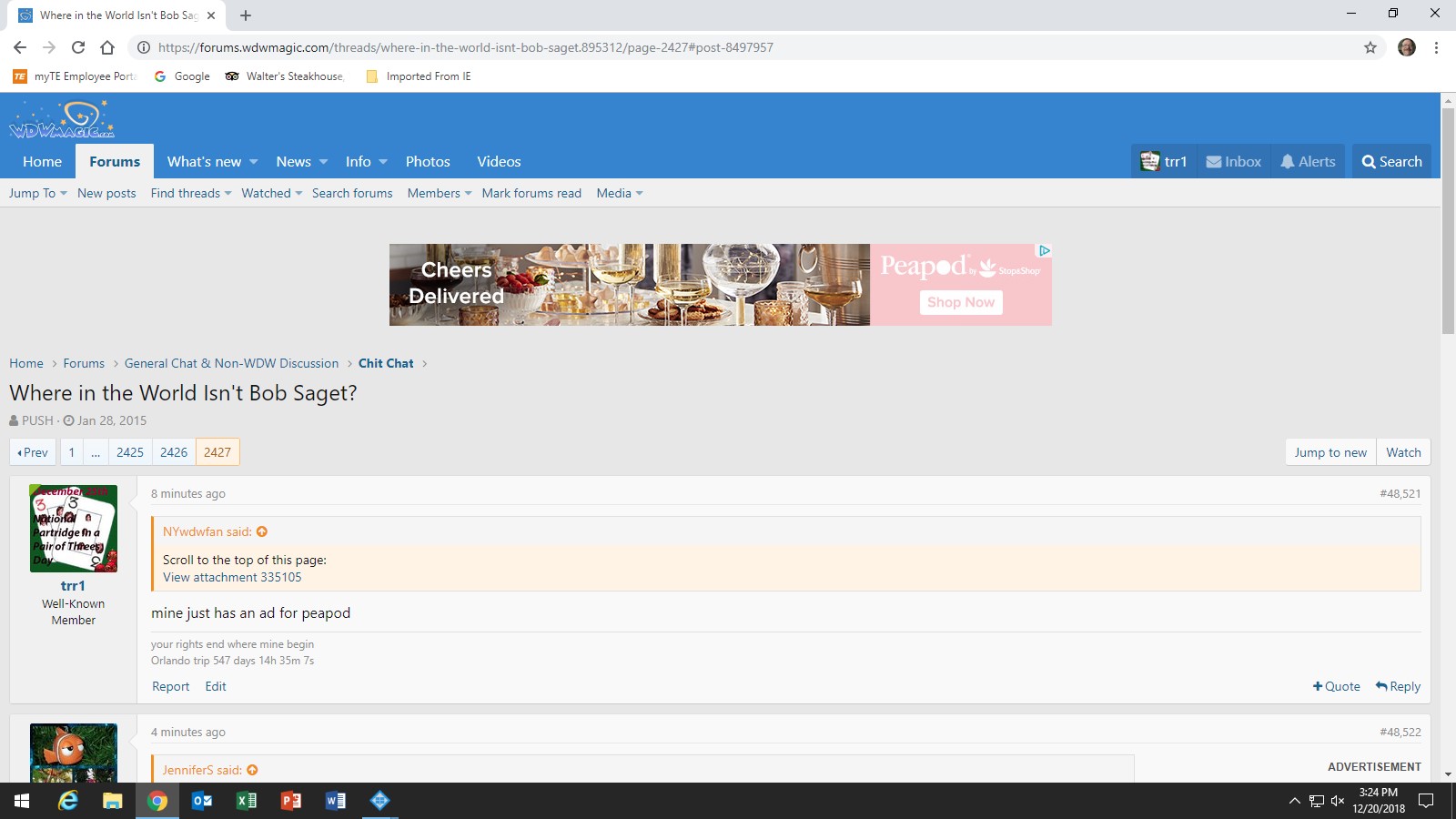Click the WDWMagic site logo

(62, 119)
